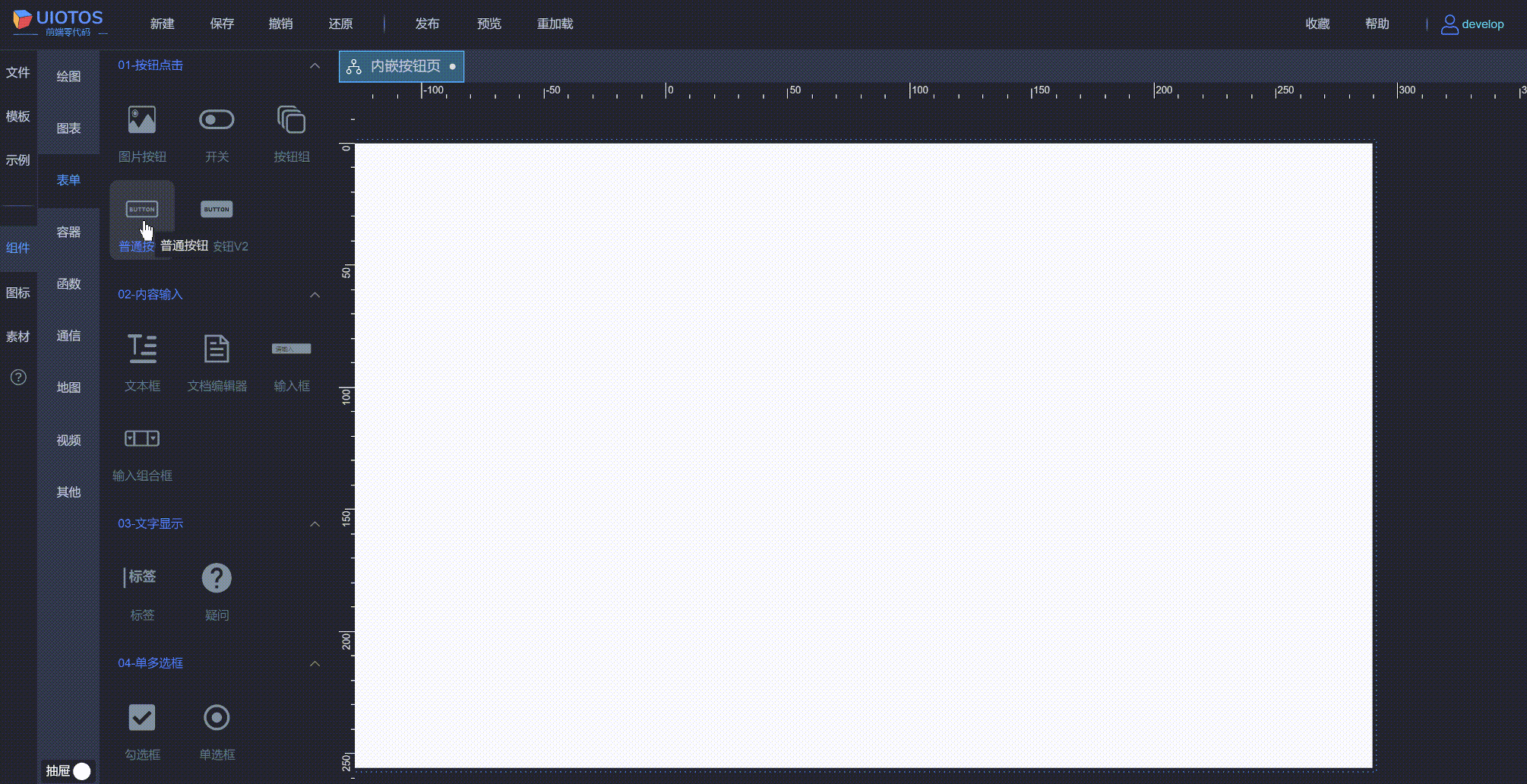1527x784 pixels.
Task: Collapse the 03-文字显示 section
Action: point(315,523)
